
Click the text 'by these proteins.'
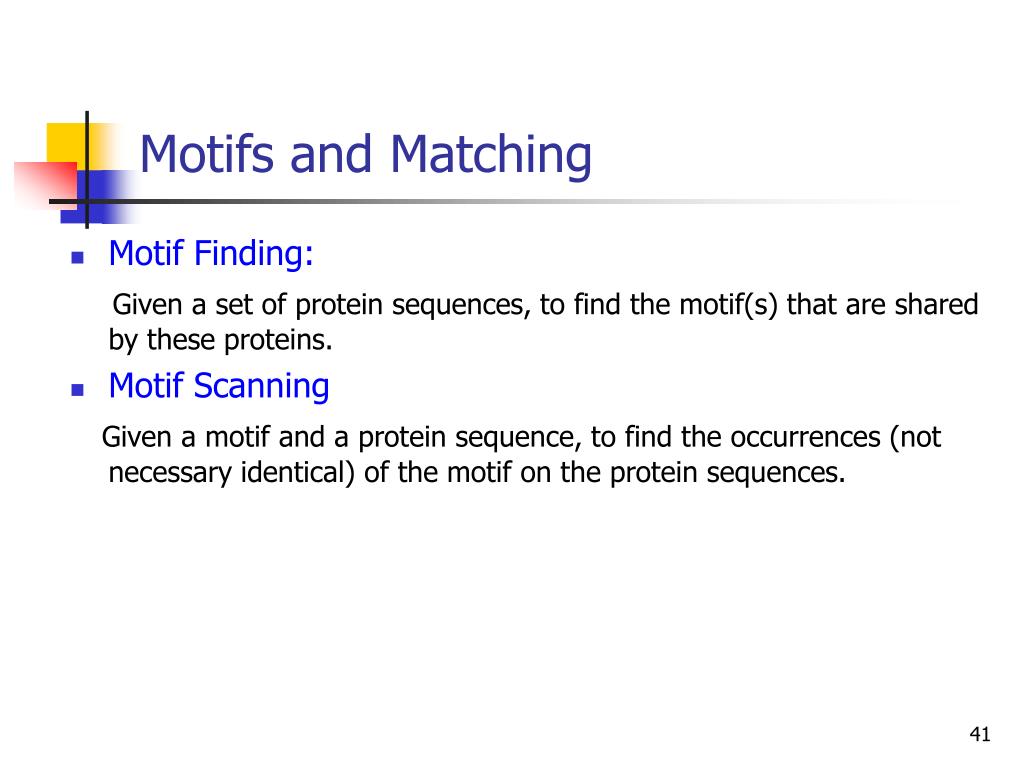[221, 340]
